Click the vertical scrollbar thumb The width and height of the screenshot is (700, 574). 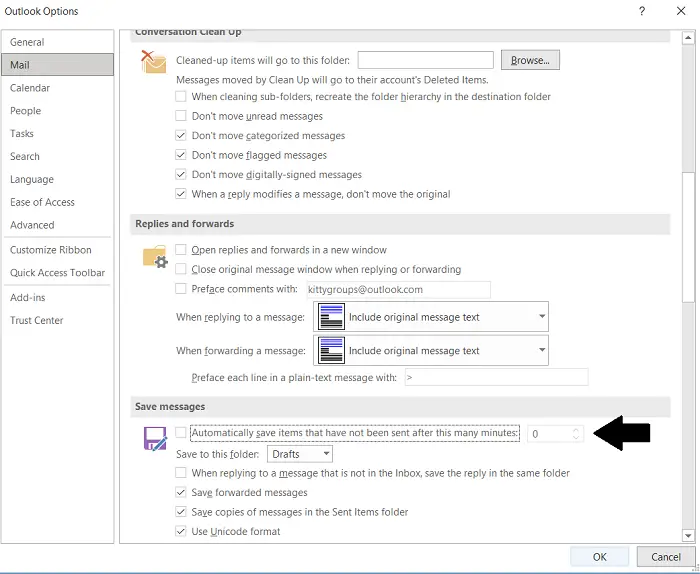click(x=688, y=237)
